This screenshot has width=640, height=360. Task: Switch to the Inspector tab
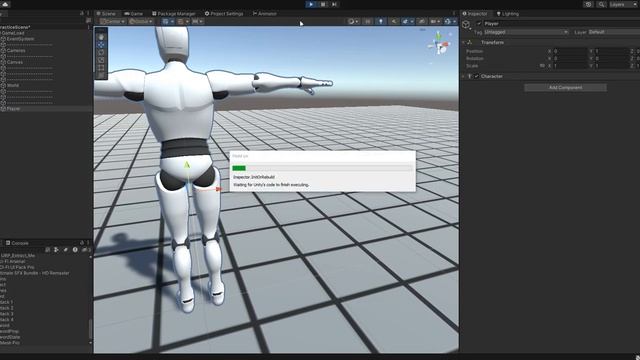475,13
